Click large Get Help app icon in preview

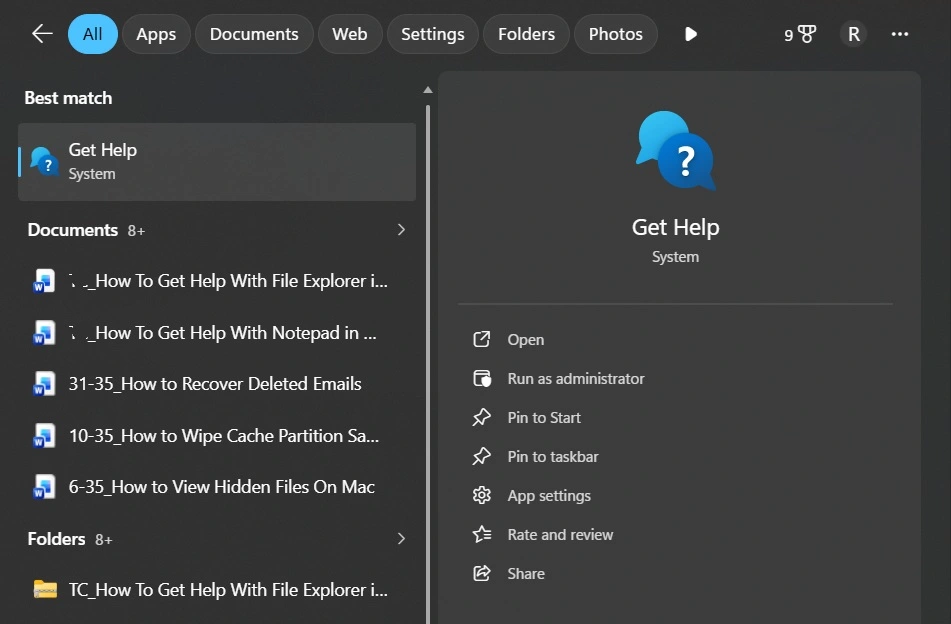click(676, 150)
